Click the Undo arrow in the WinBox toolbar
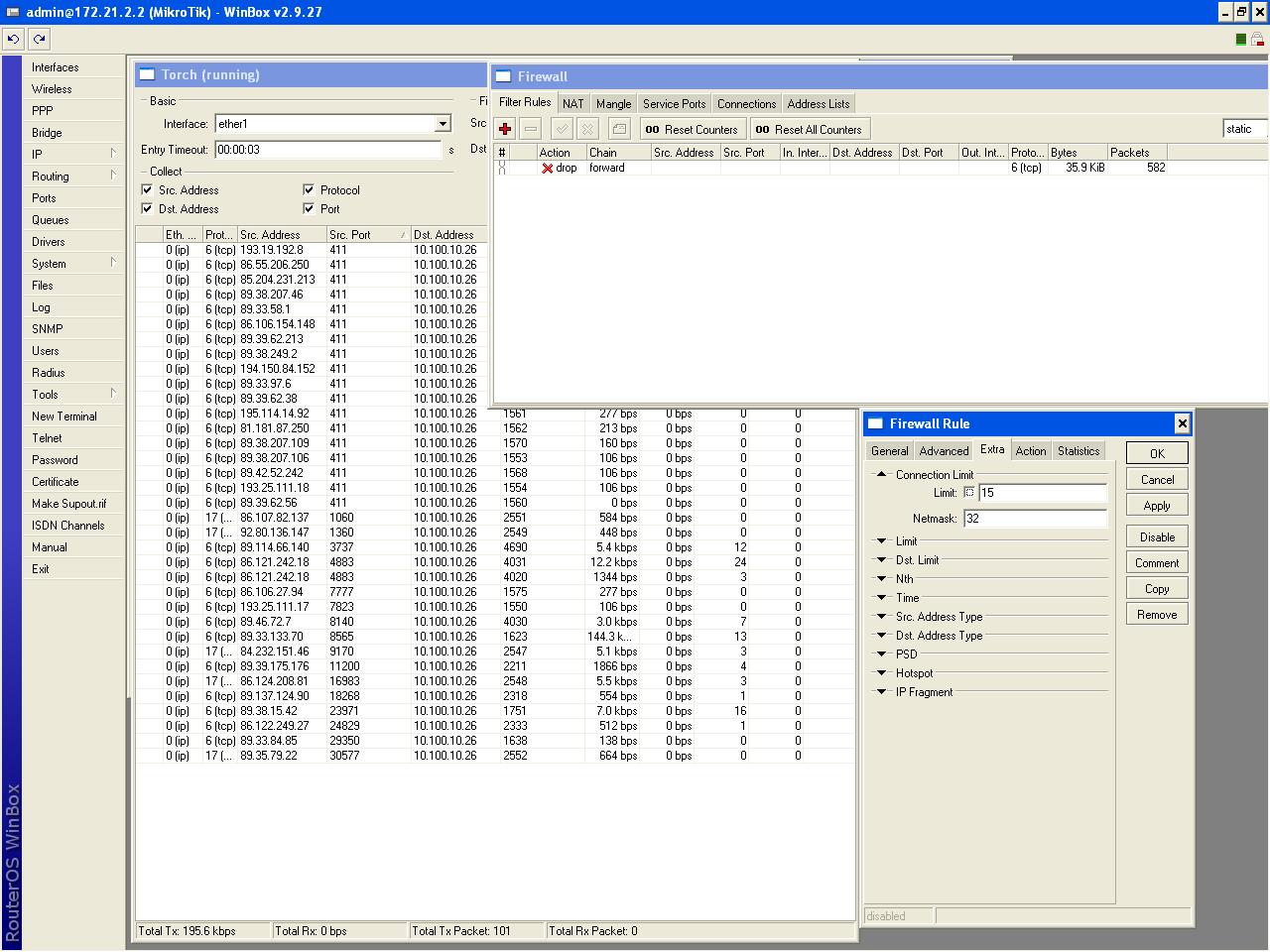The image size is (1270, 952). (13, 39)
